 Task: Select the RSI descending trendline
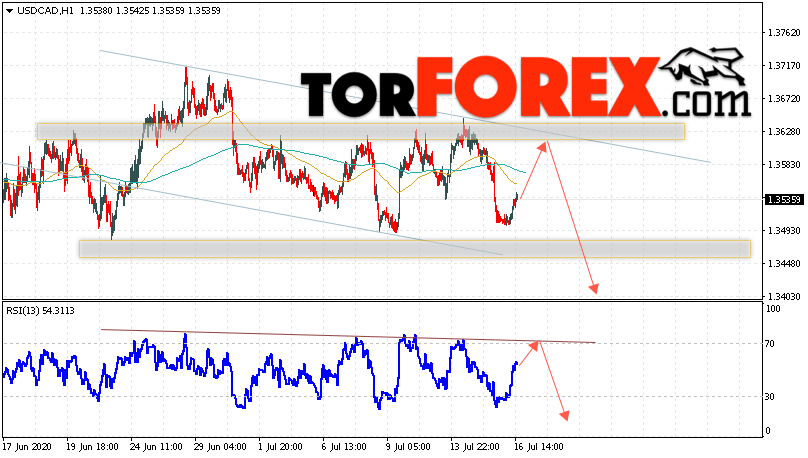[348, 336]
